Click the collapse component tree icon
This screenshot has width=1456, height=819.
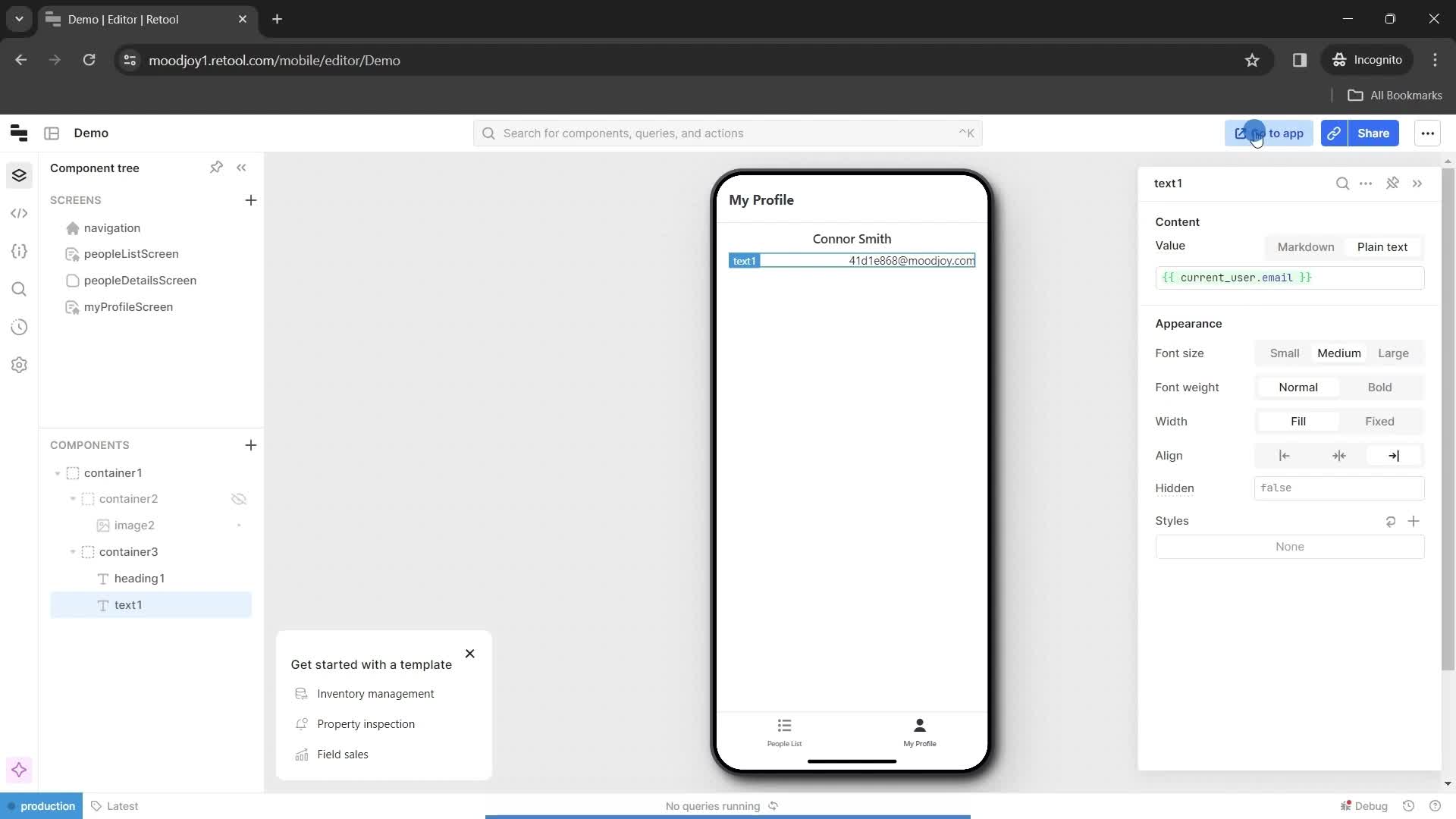click(241, 167)
